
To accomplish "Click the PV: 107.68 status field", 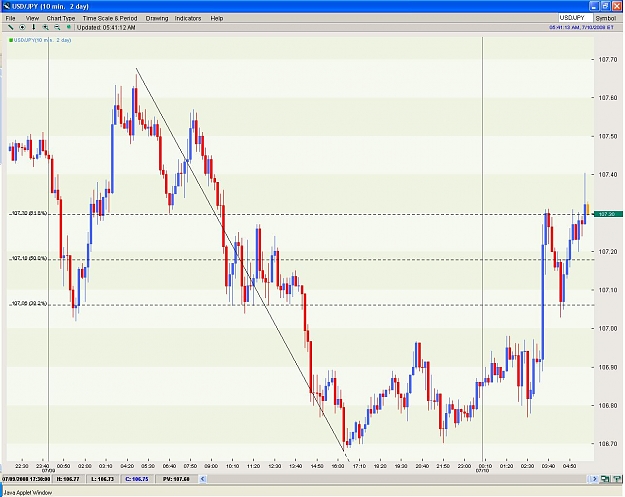I will click(x=176, y=479).
